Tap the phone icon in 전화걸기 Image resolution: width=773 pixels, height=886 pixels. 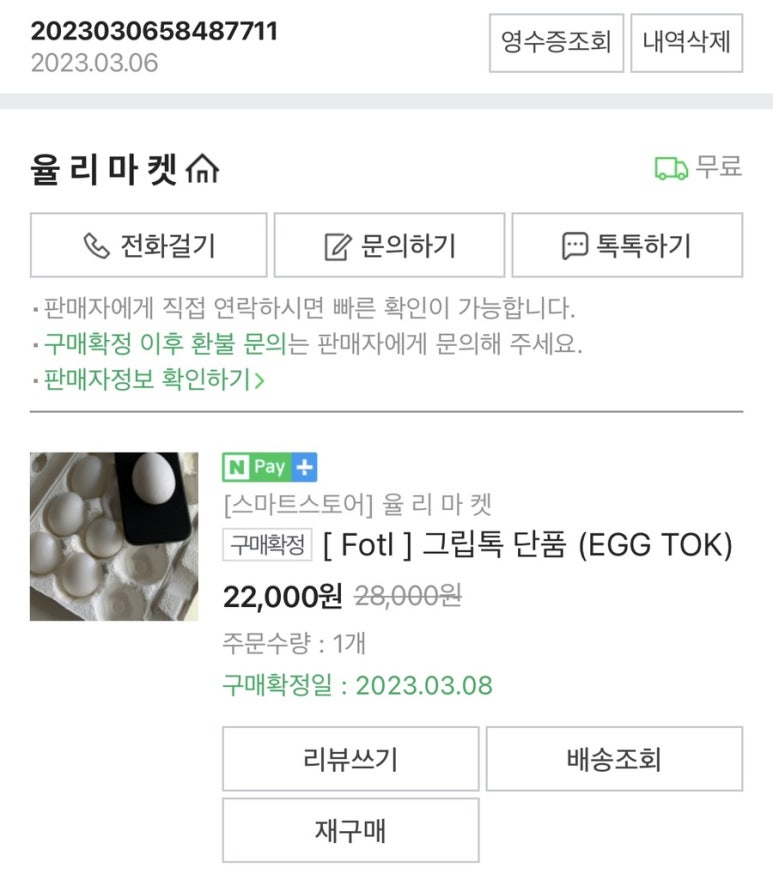click(x=96, y=246)
